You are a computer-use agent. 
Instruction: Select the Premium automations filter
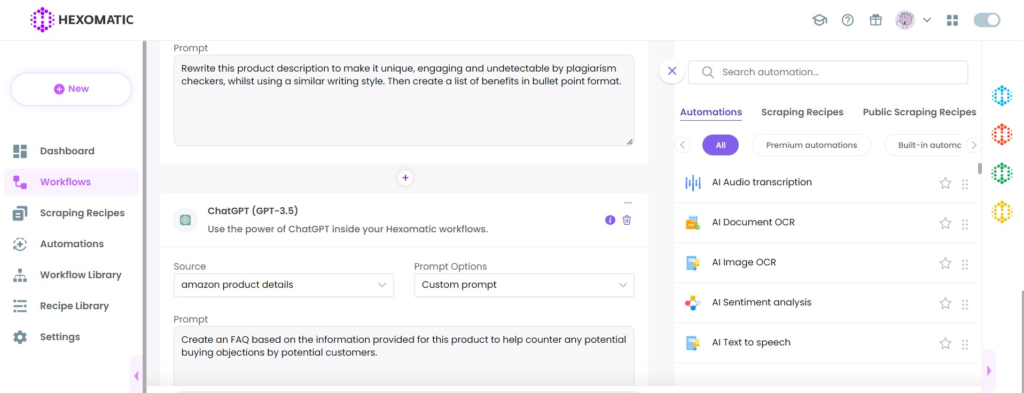tap(811, 145)
